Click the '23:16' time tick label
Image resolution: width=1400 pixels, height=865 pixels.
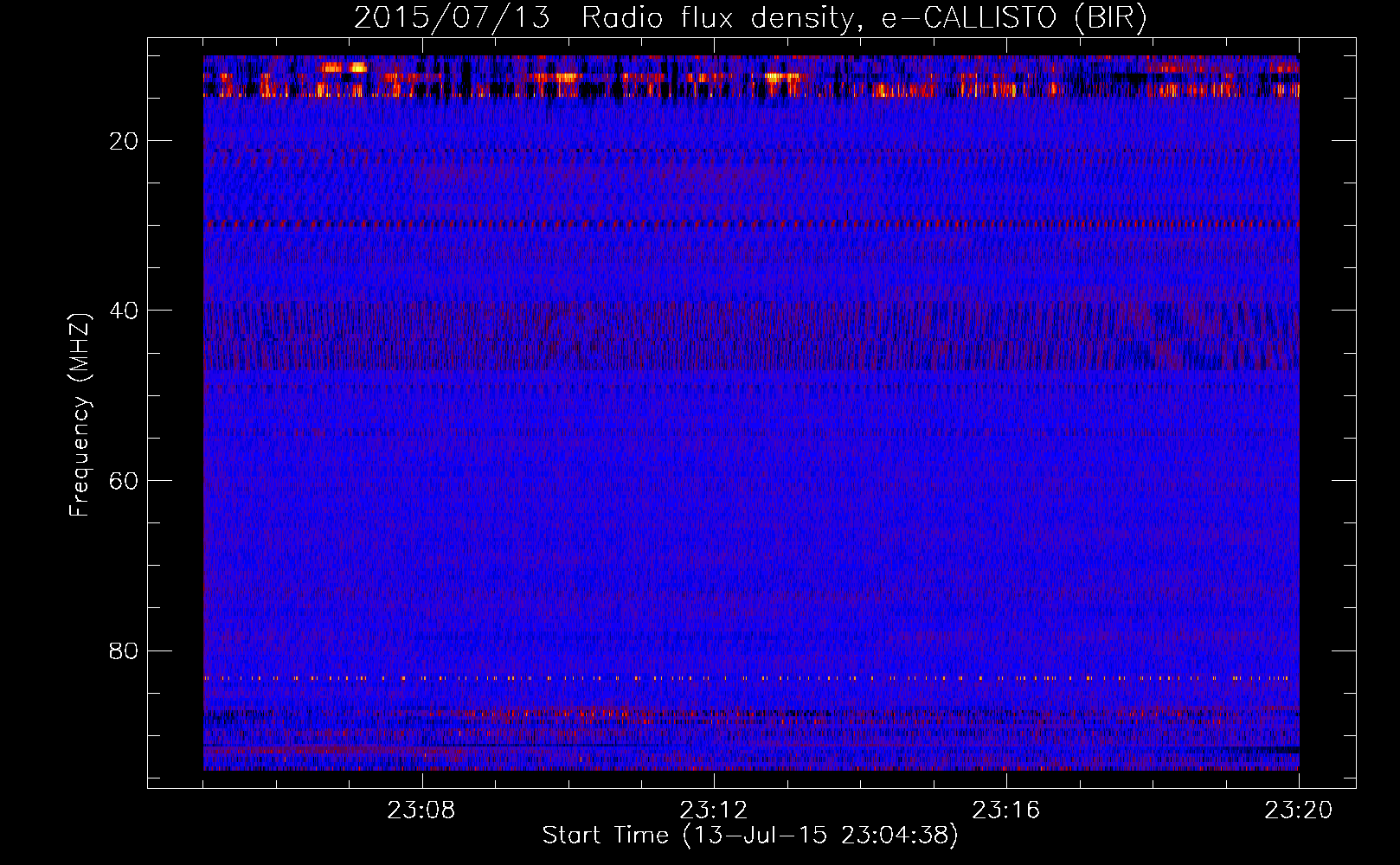1006,811
